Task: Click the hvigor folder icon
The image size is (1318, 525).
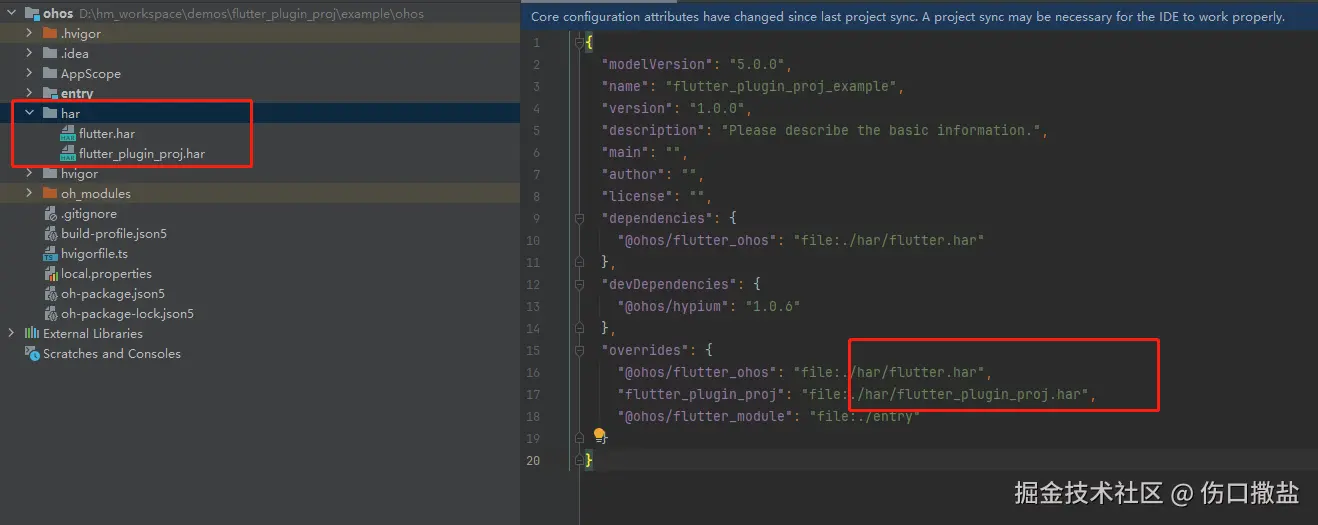Action: (x=51, y=174)
